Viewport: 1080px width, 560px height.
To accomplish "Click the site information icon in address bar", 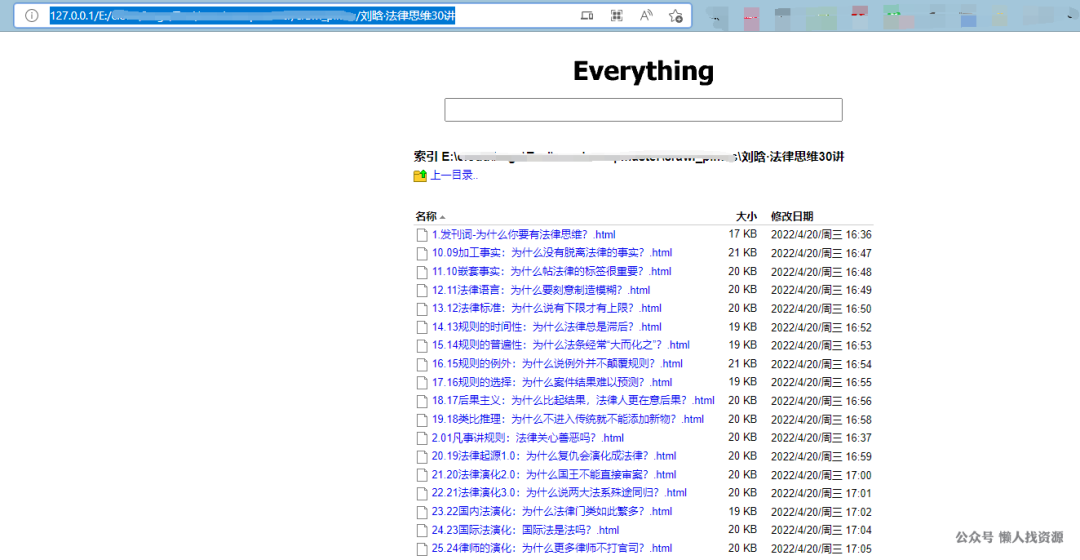I will point(32,15).
